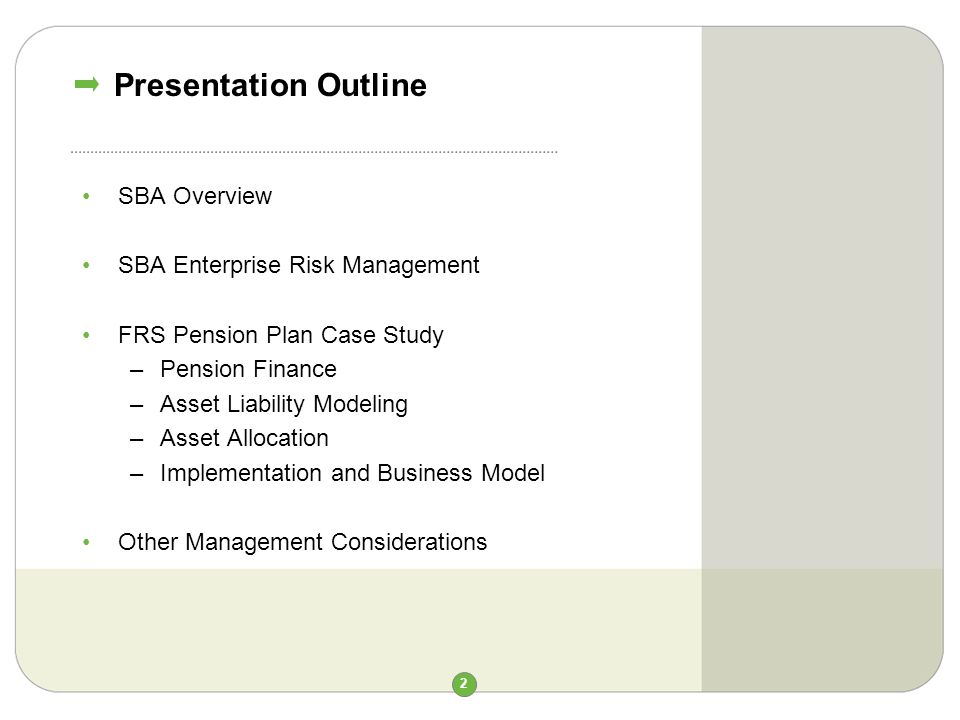Click the gray right sidebar panel
The width and height of the screenshot is (960, 720).
(822, 298)
